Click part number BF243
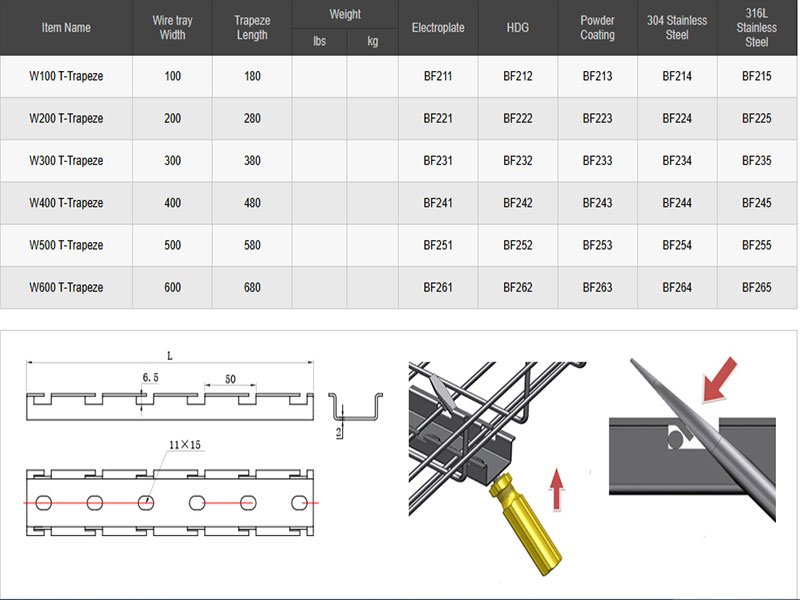Viewport: 800px width, 600px height. [597, 203]
